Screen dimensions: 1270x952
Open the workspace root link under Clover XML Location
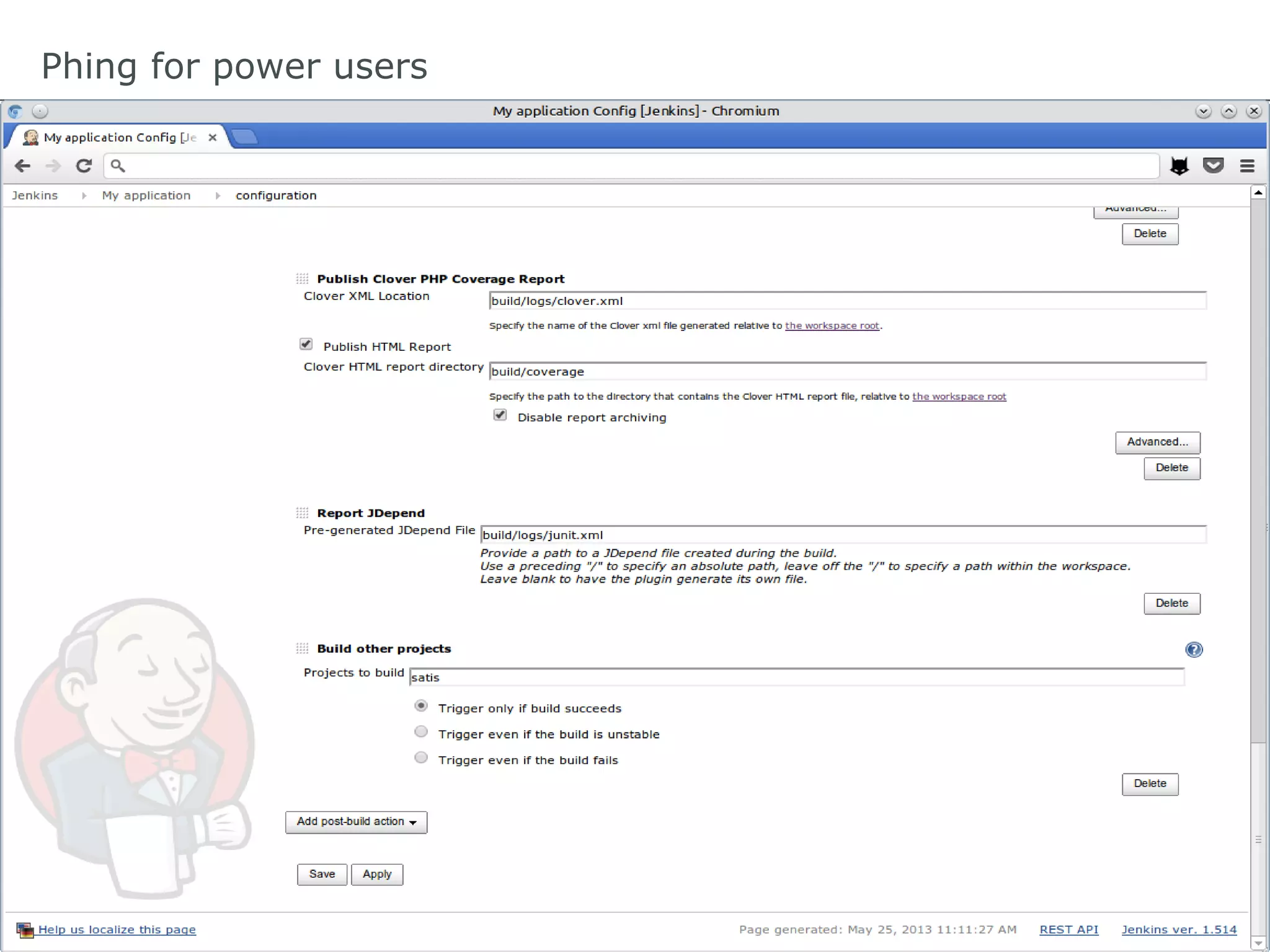click(x=832, y=325)
